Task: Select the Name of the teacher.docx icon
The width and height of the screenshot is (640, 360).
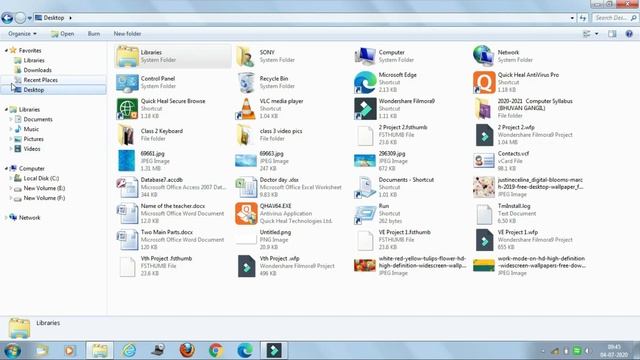Action: (x=127, y=213)
